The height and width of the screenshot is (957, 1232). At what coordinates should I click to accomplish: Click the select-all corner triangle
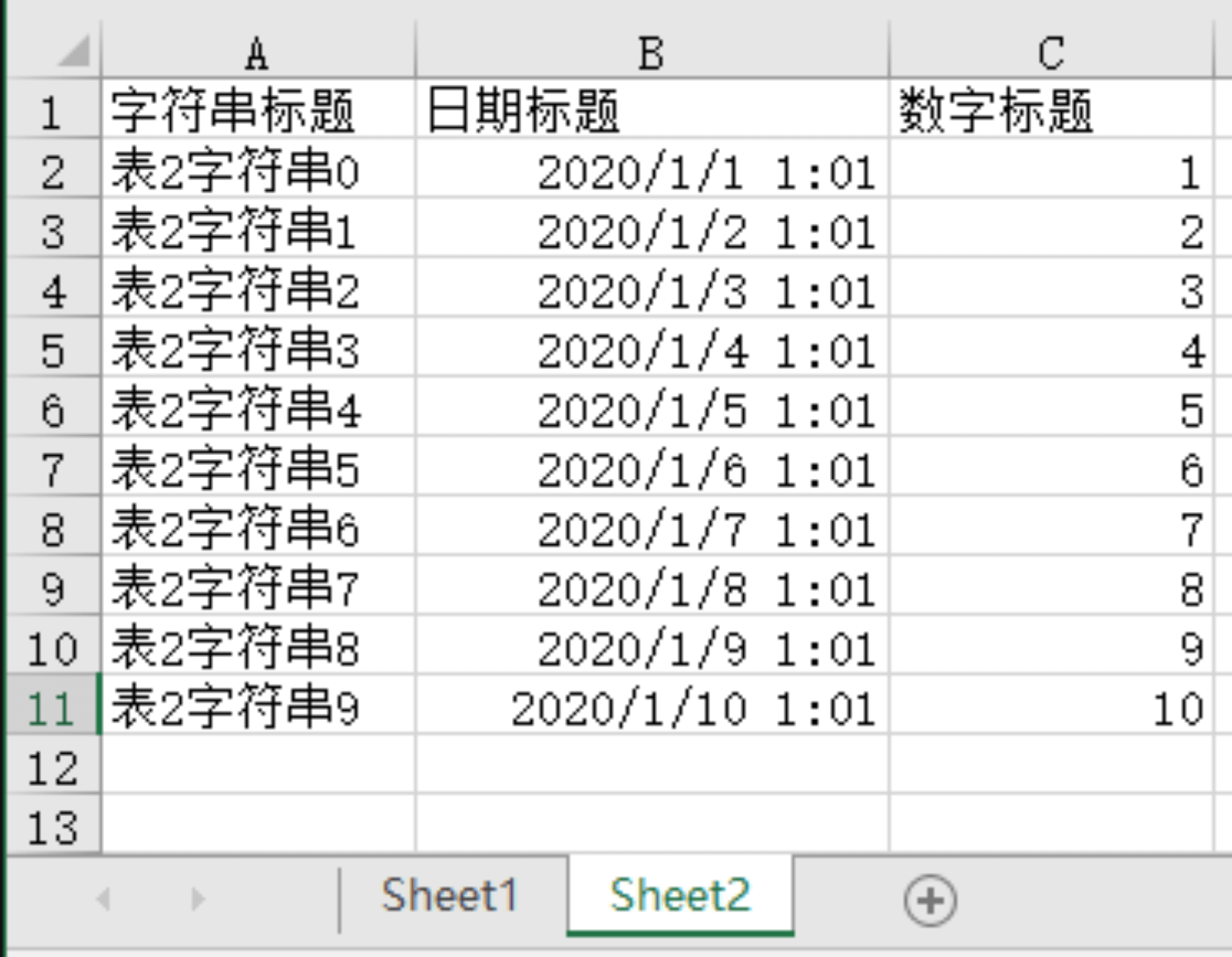coord(75,52)
